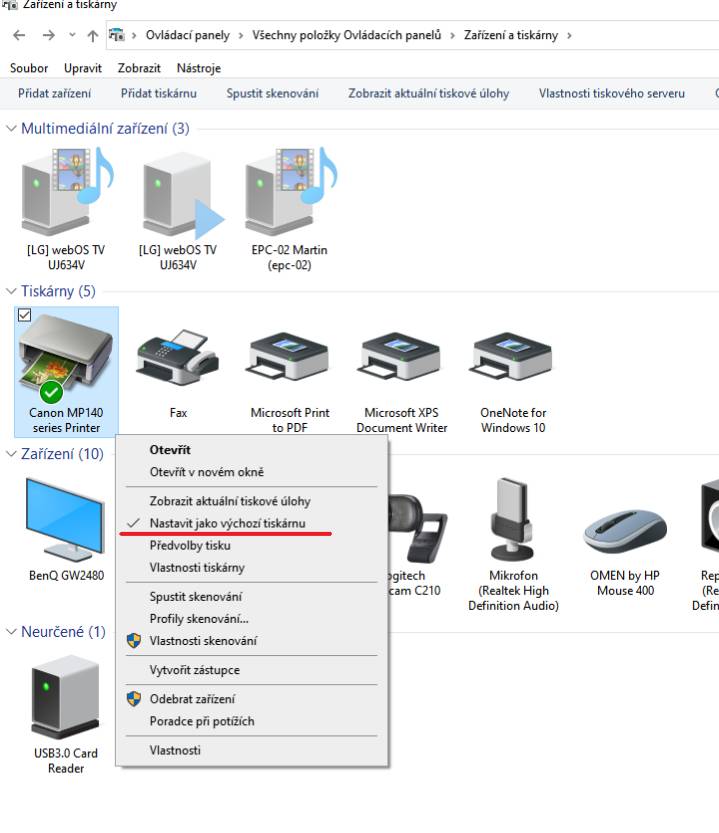
Task: Click Přidat tiskárnu in toolbar
Action: [x=158, y=94]
